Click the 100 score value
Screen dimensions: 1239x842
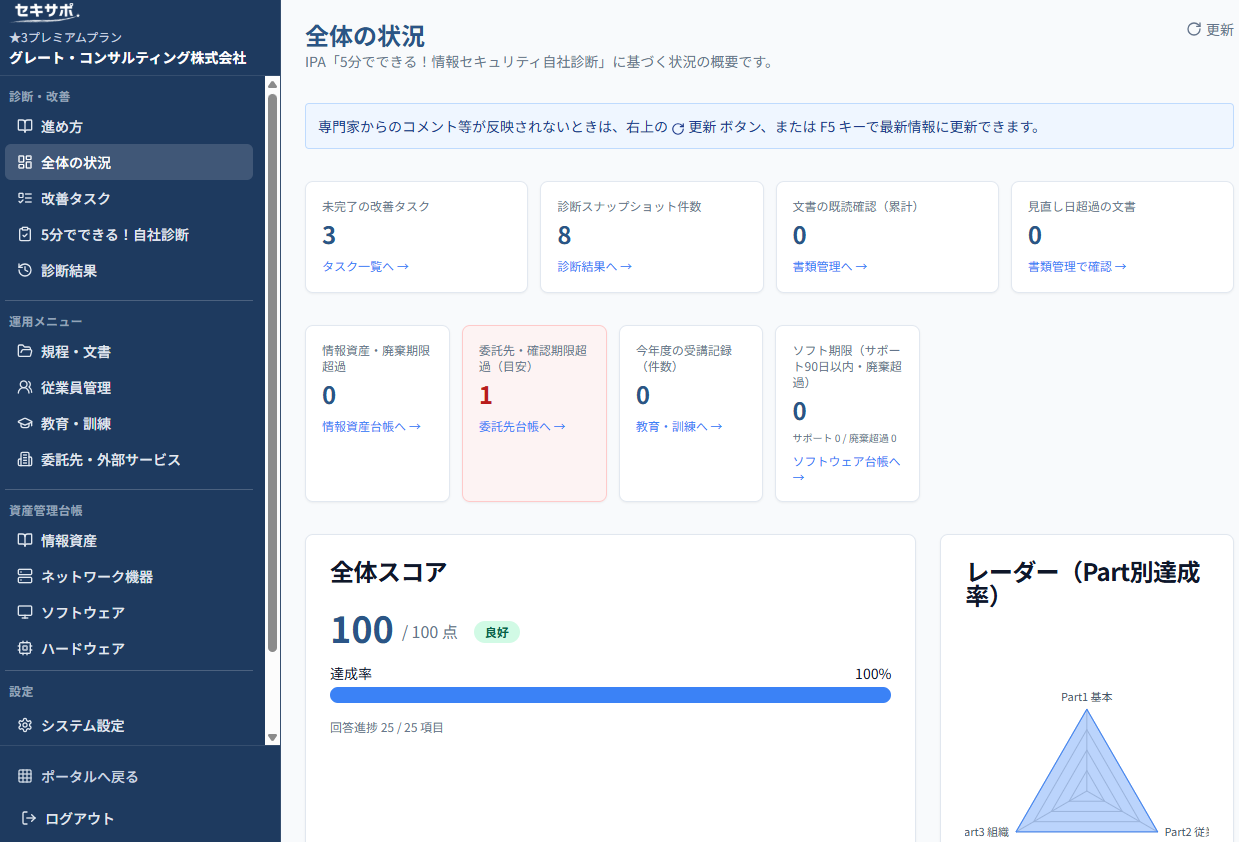(x=362, y=630)
